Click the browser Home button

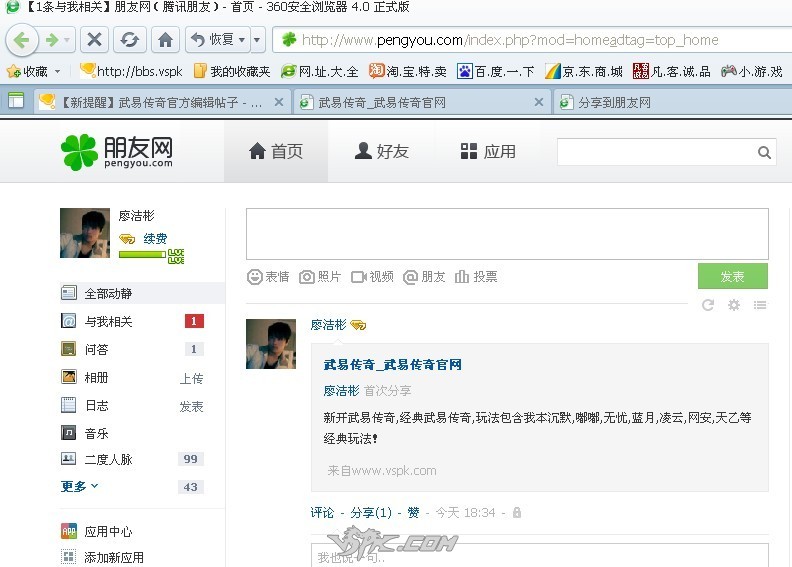[x=165, y=39]
